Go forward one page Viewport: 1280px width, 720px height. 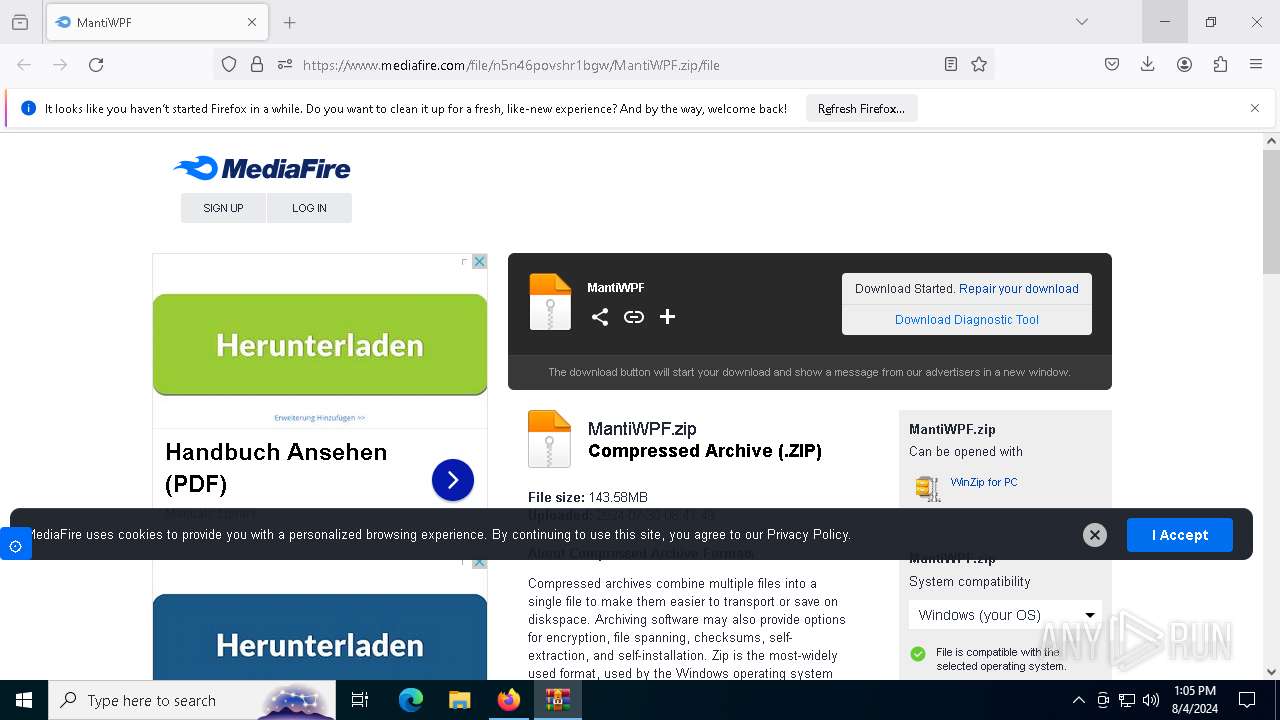[60, 64]
